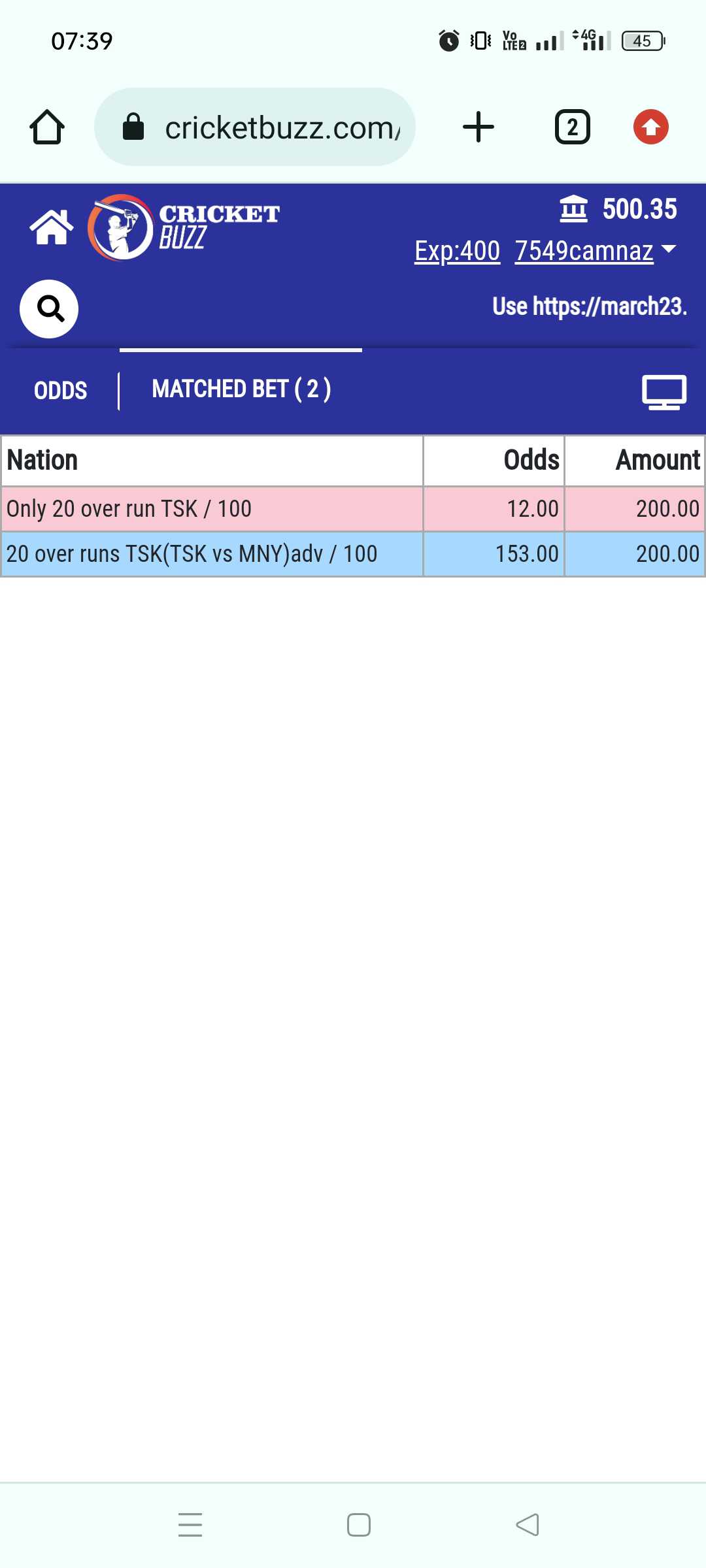Tap the browser home icon
Screen dimensions: 706x1568
click(x=47, y=127)
